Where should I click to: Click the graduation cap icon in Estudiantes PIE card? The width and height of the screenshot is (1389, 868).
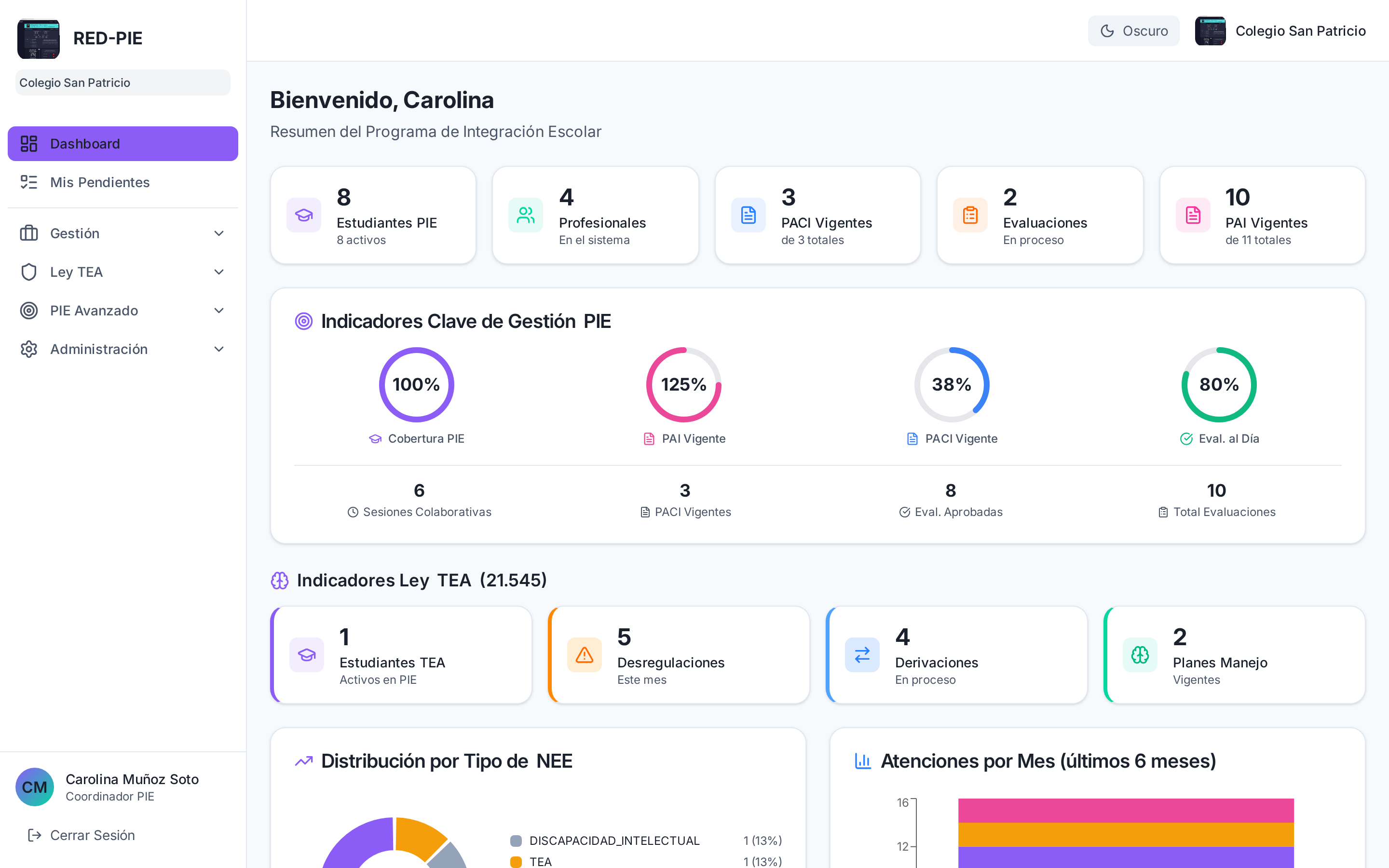click(x=304, y=215)
